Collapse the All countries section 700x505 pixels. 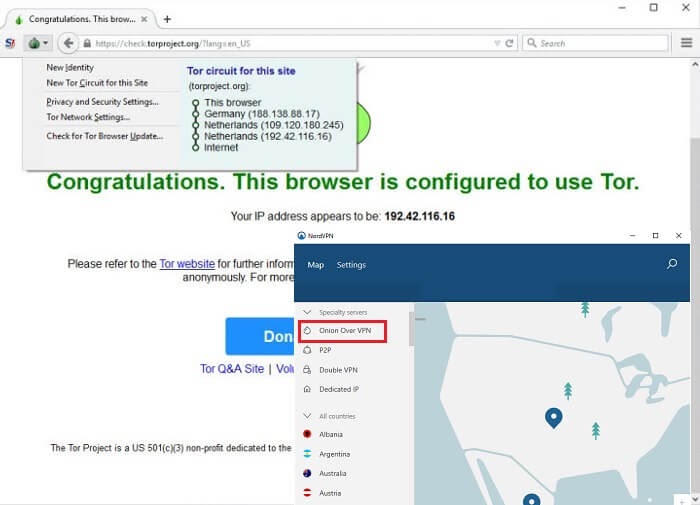[307, 416]
